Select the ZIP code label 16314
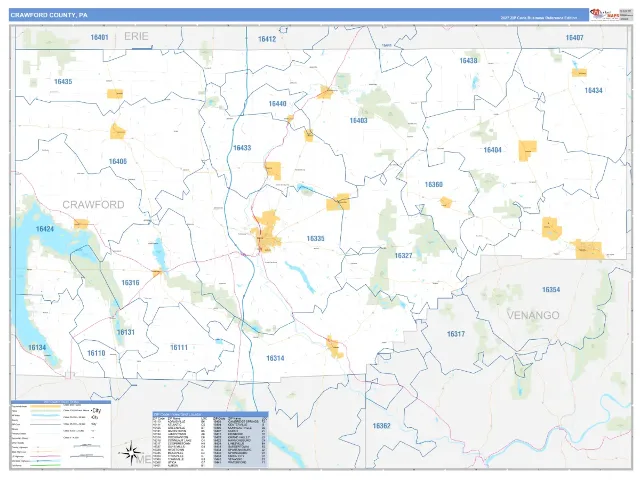This screenshot has width=640, height=480. click(x=275, y=358)
